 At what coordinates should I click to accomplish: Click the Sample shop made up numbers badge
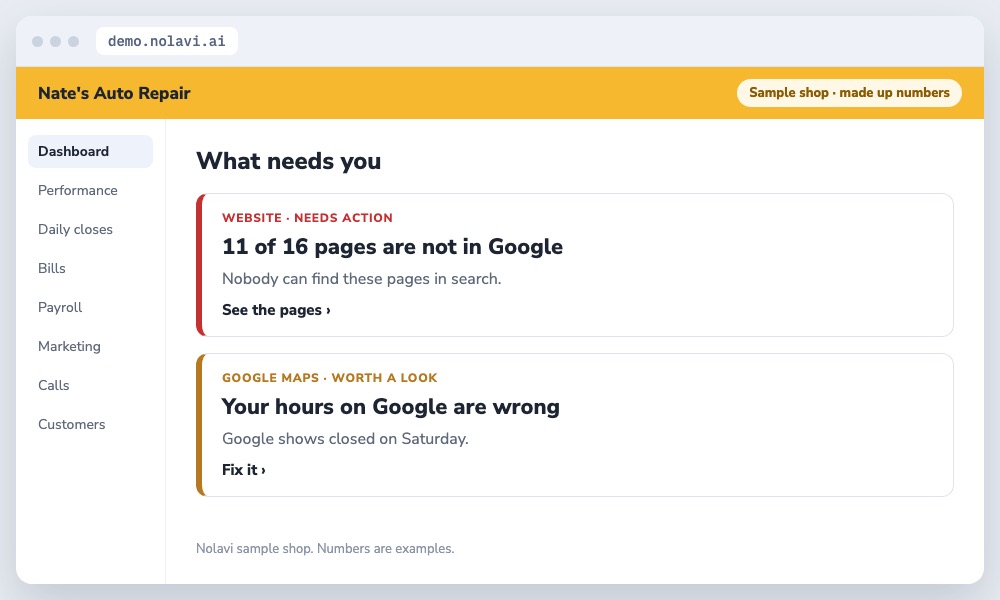click(849, 92)
